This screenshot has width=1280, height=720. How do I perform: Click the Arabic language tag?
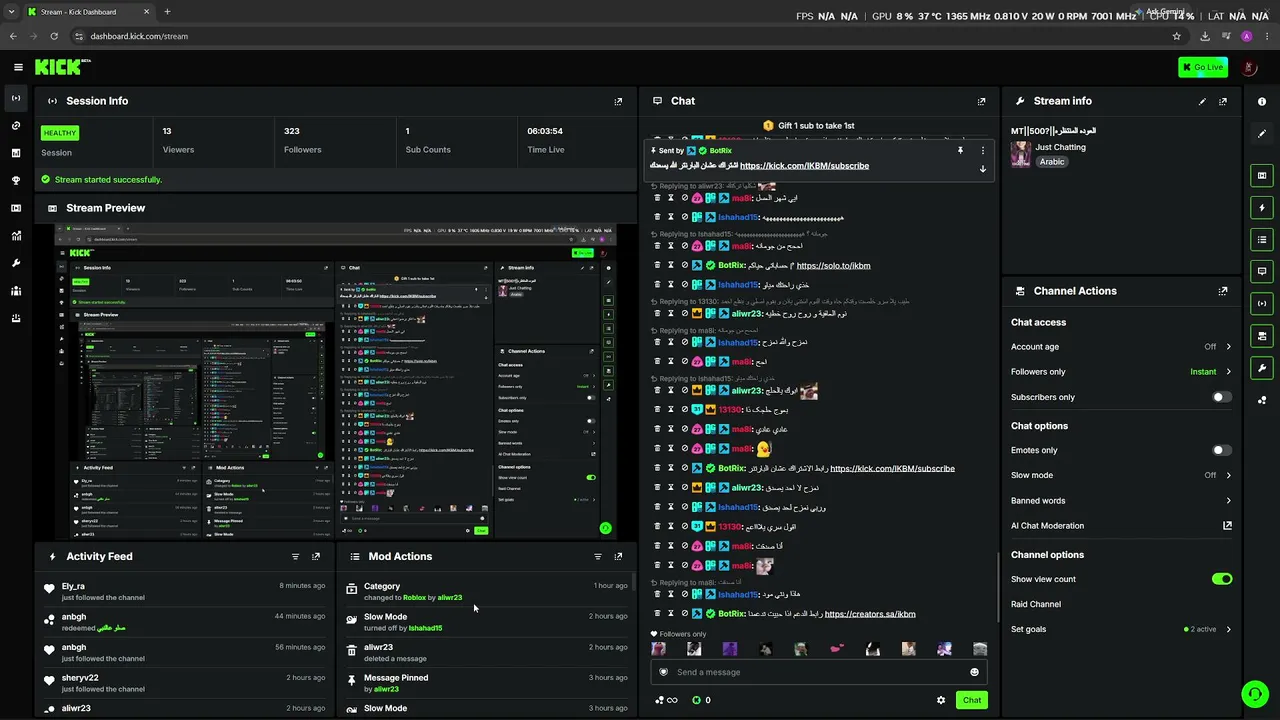[1051, 162]
